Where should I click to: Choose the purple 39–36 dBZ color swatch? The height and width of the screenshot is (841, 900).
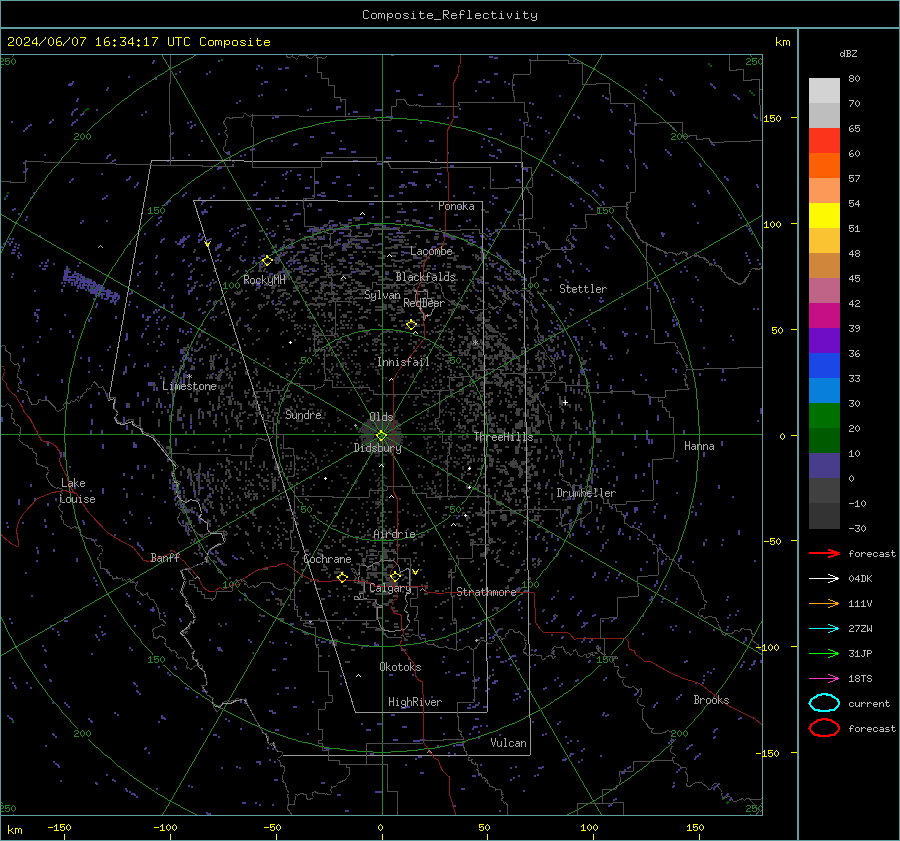click(824, 341)
